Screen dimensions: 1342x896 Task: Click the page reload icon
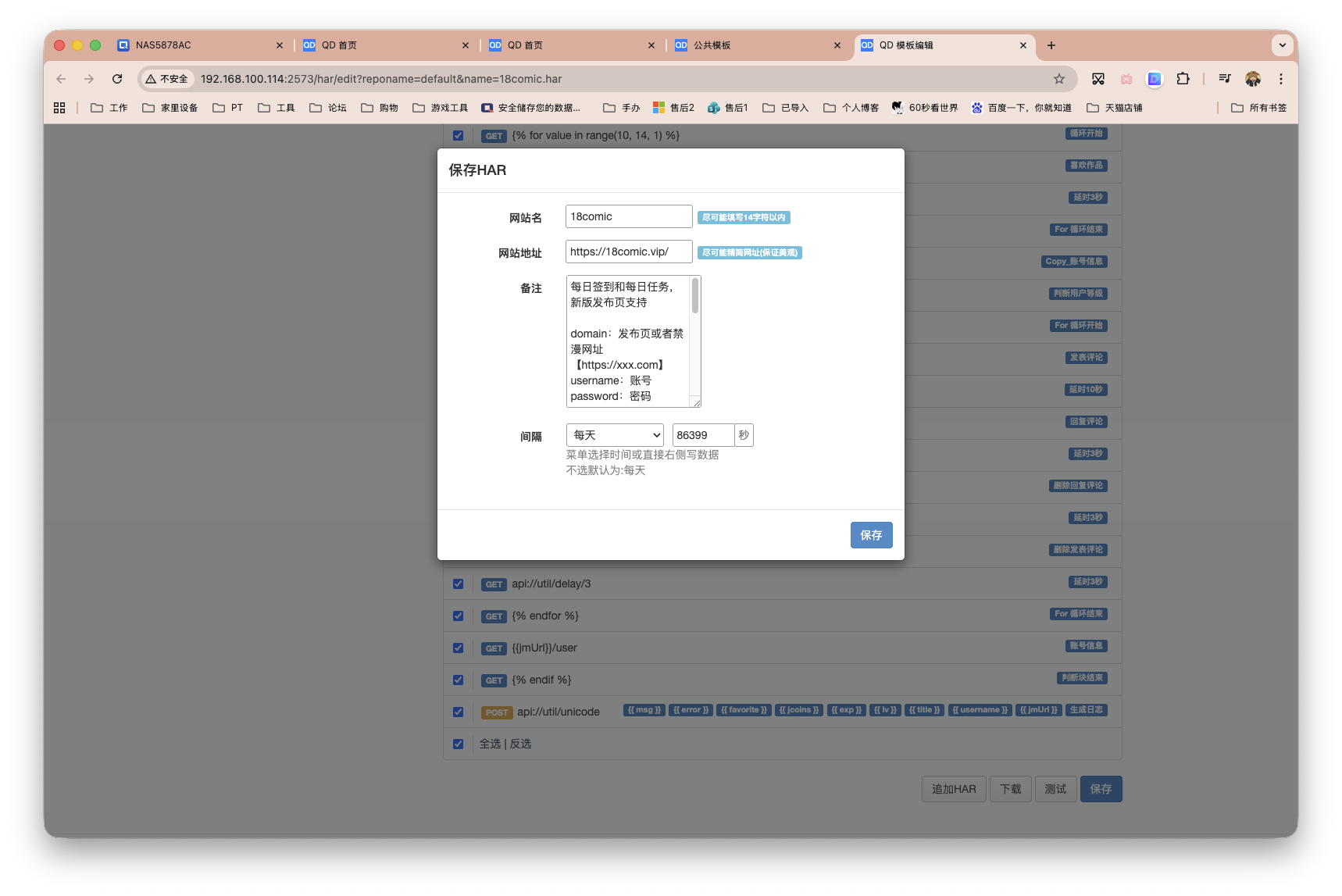click(117, 78)
